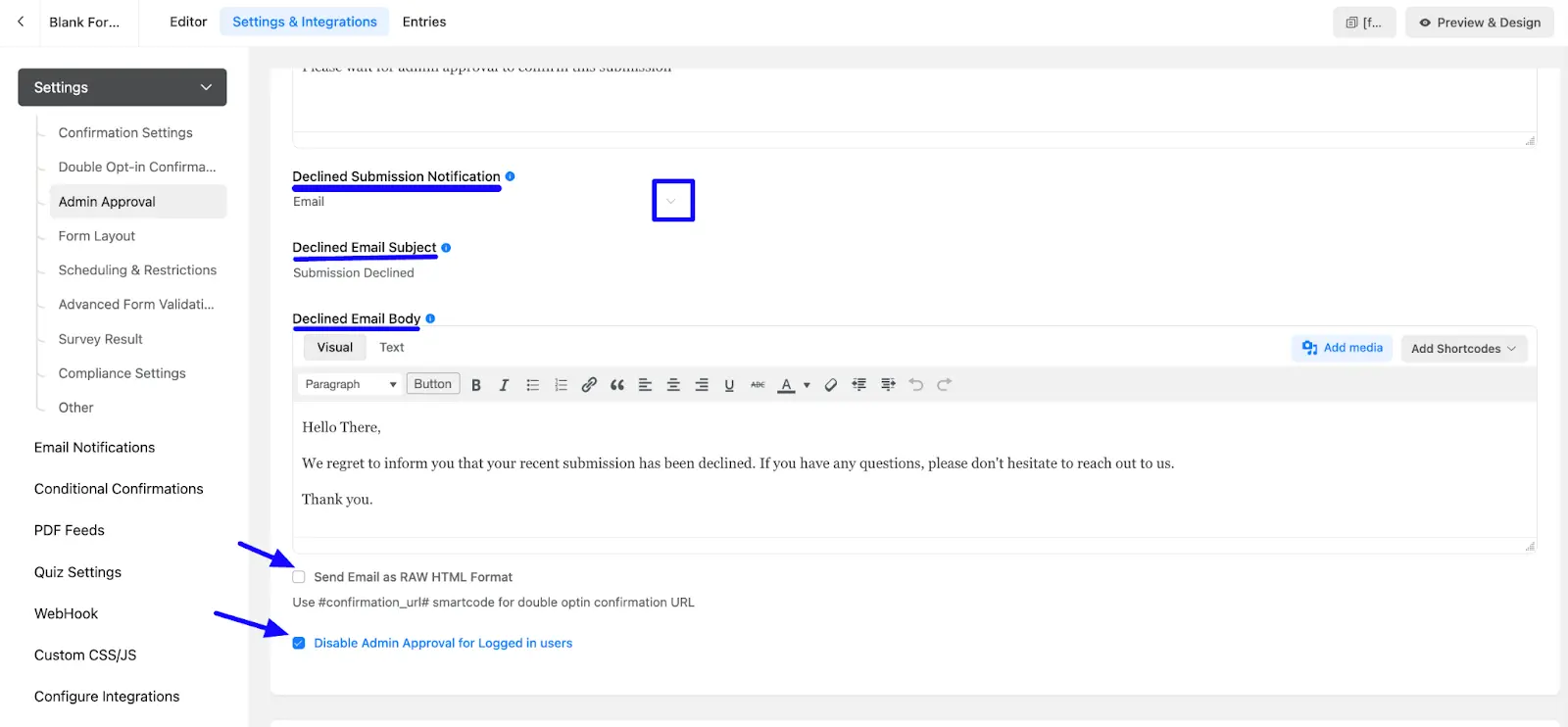Click the Blank Form title

click(x=84, y=22)
